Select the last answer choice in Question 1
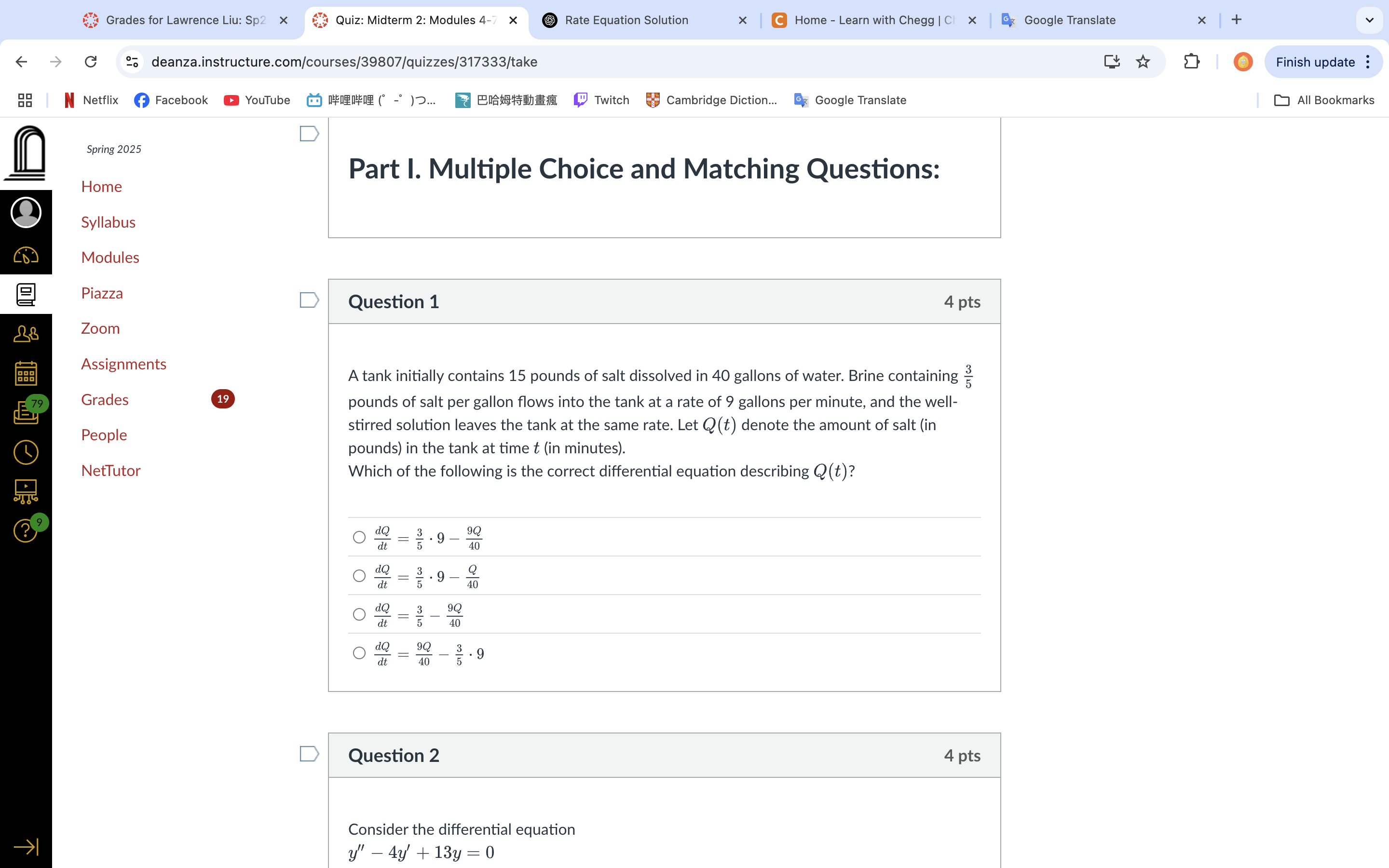 point(359,653)
